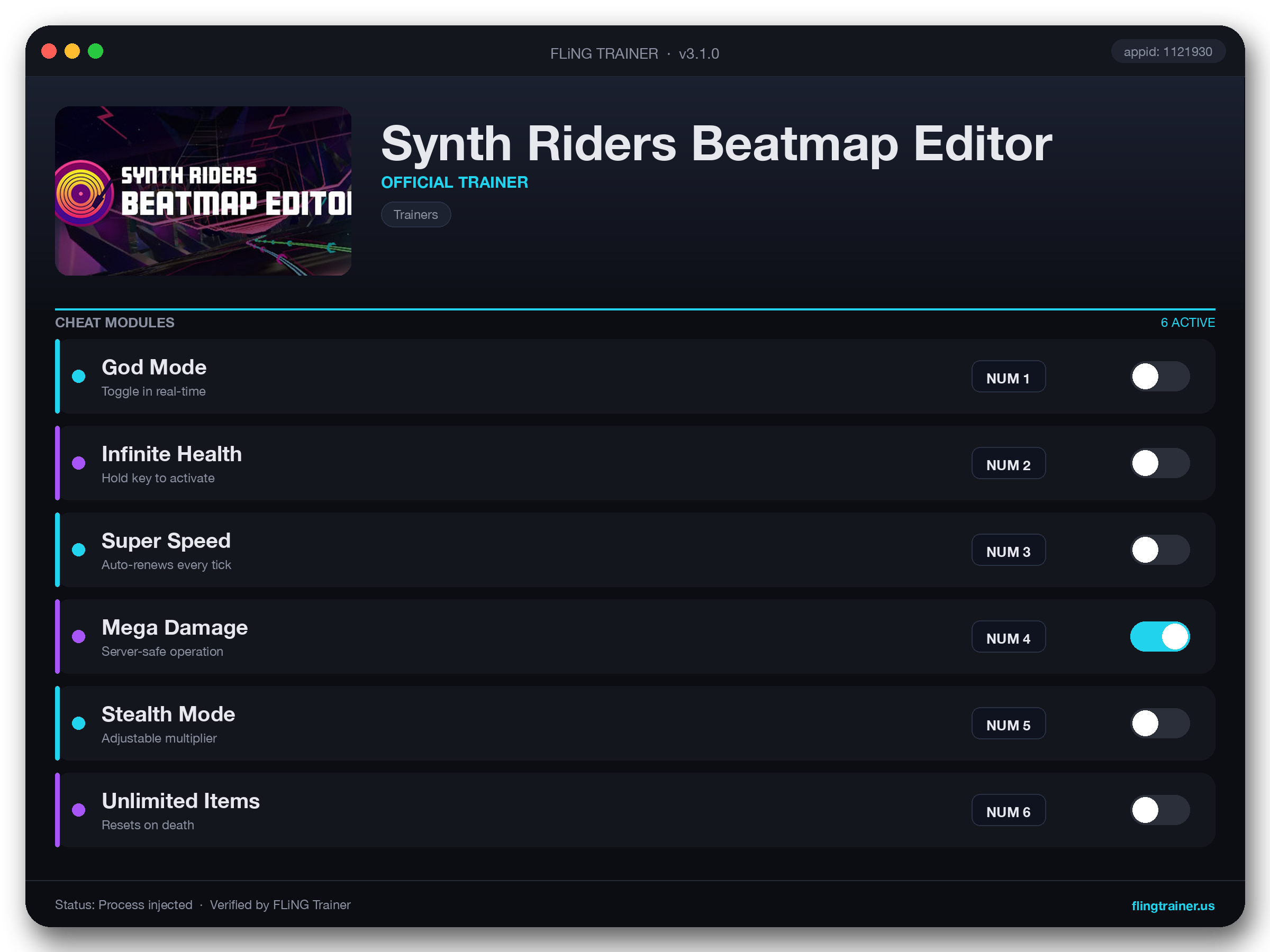Click the Infinite Health title

pos(171,454)
